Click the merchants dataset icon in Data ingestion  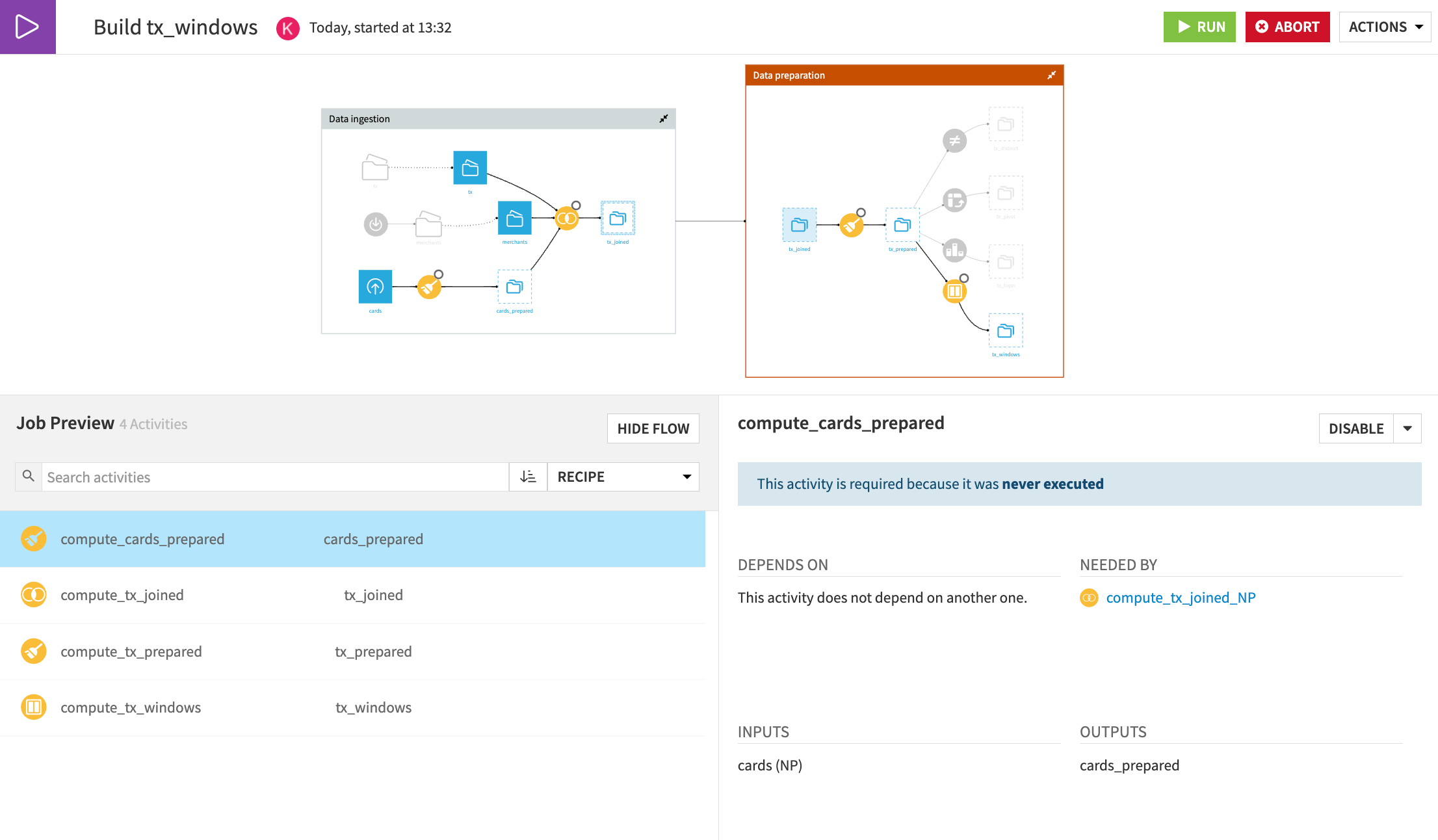pos(514,219)
